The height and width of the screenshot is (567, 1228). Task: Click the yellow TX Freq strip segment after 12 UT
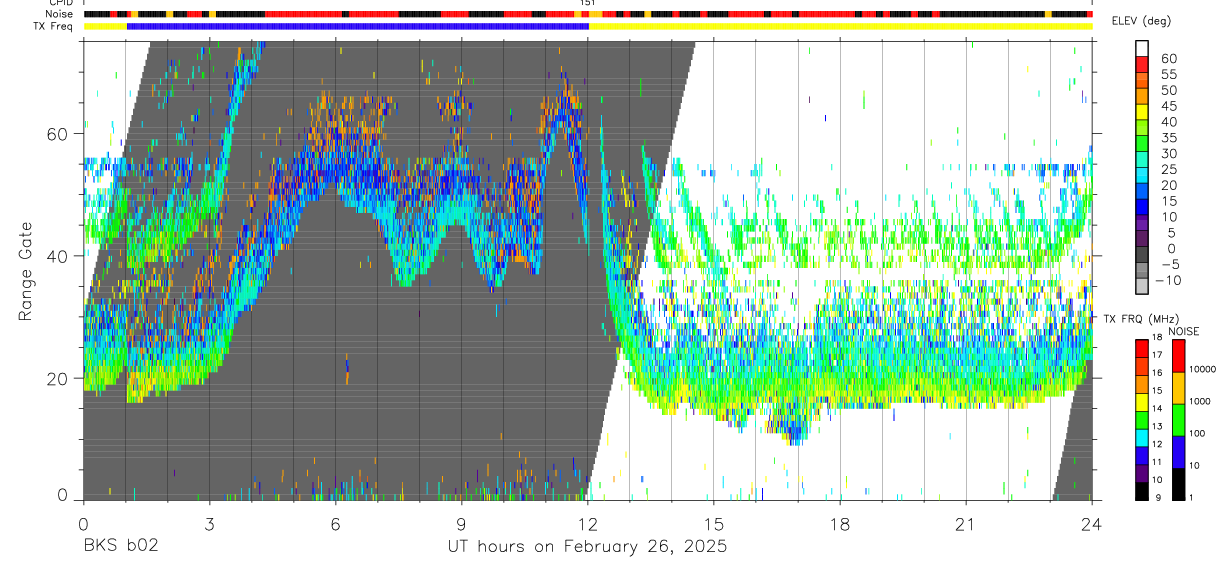(841, 26)
